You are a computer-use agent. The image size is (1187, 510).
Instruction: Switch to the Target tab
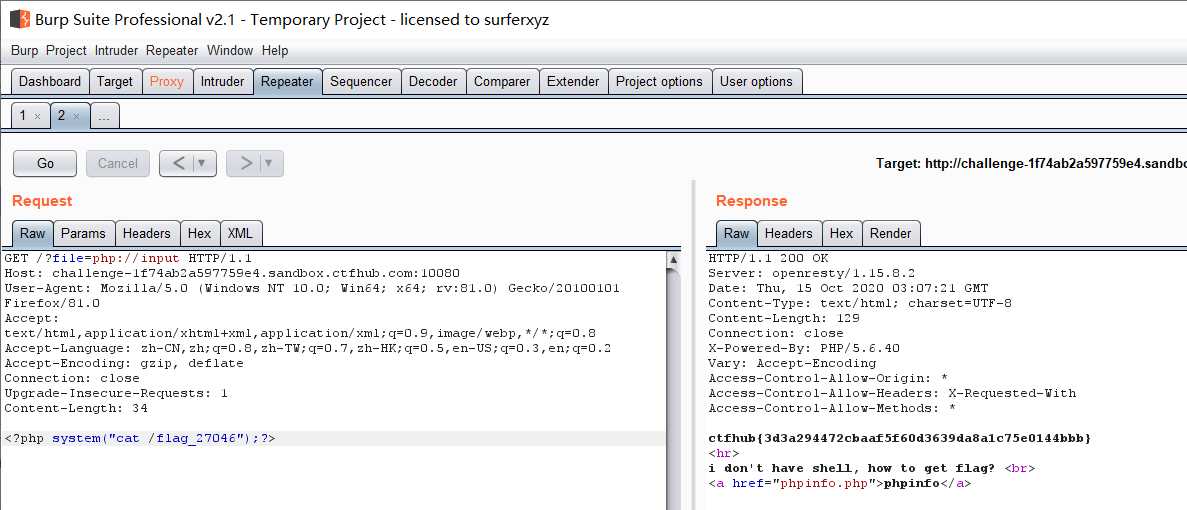115,82
